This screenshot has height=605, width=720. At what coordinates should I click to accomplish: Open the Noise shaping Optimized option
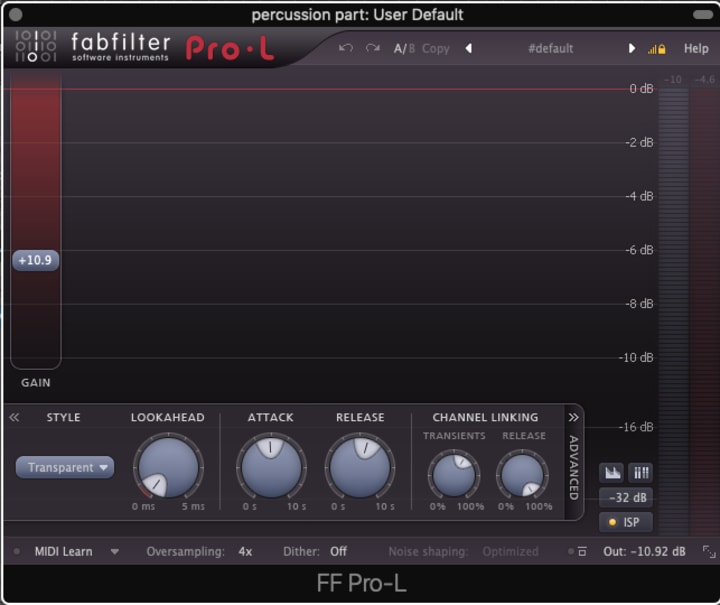coord(510,551)
